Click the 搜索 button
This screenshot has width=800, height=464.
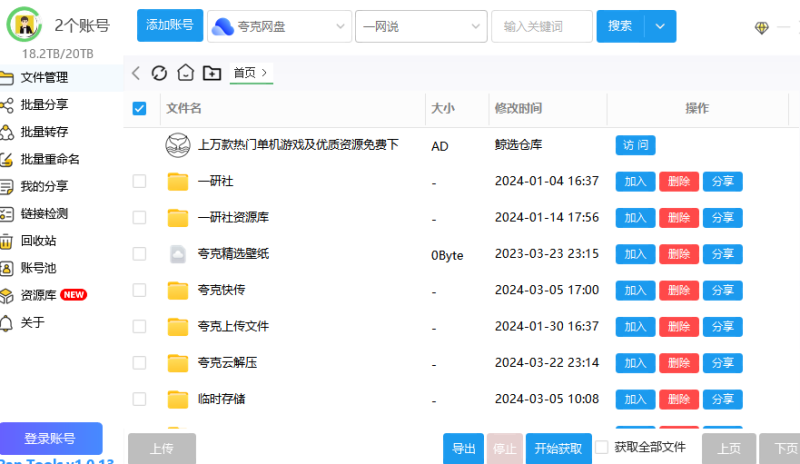coord(620,26)
